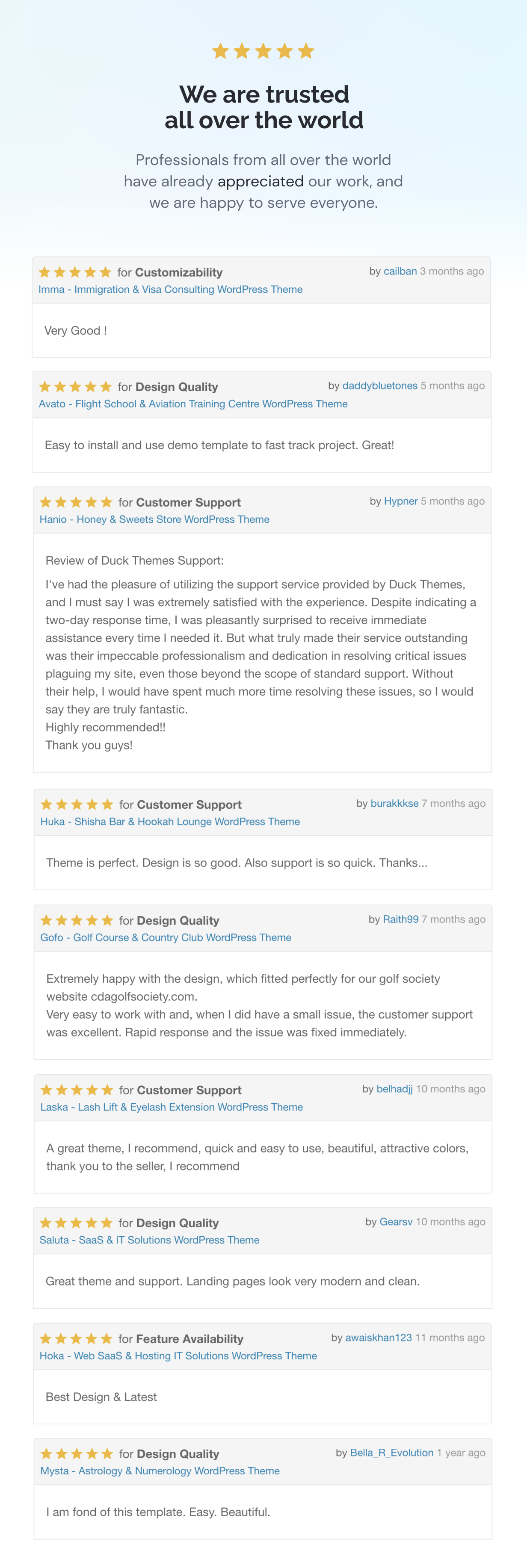Open the Hanio Honey & Sweets Store theme
The height and width of the screenshot is (1568, 527).
coord(155,519)
